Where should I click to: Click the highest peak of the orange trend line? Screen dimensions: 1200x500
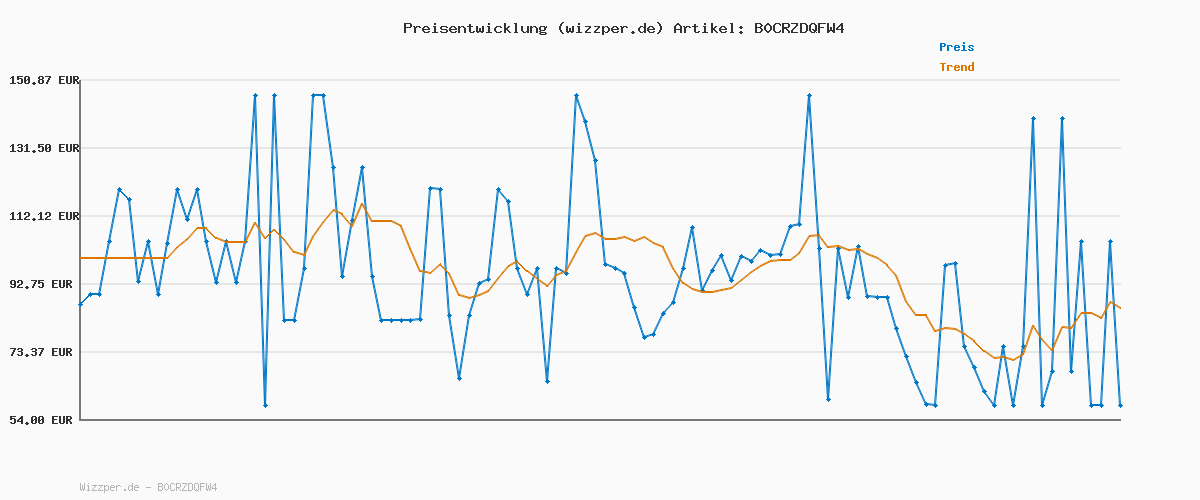(x=362, y=204)
